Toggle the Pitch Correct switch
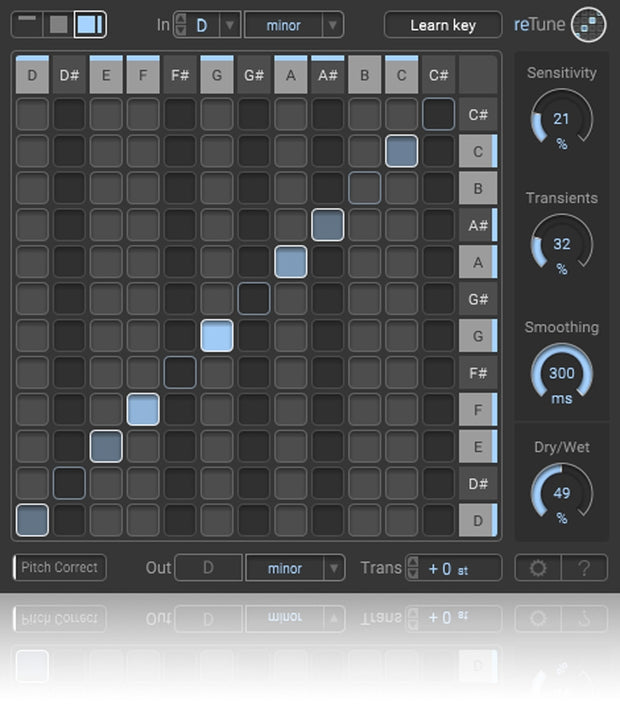Screen dimensions: 620x725 pos(60,567)
